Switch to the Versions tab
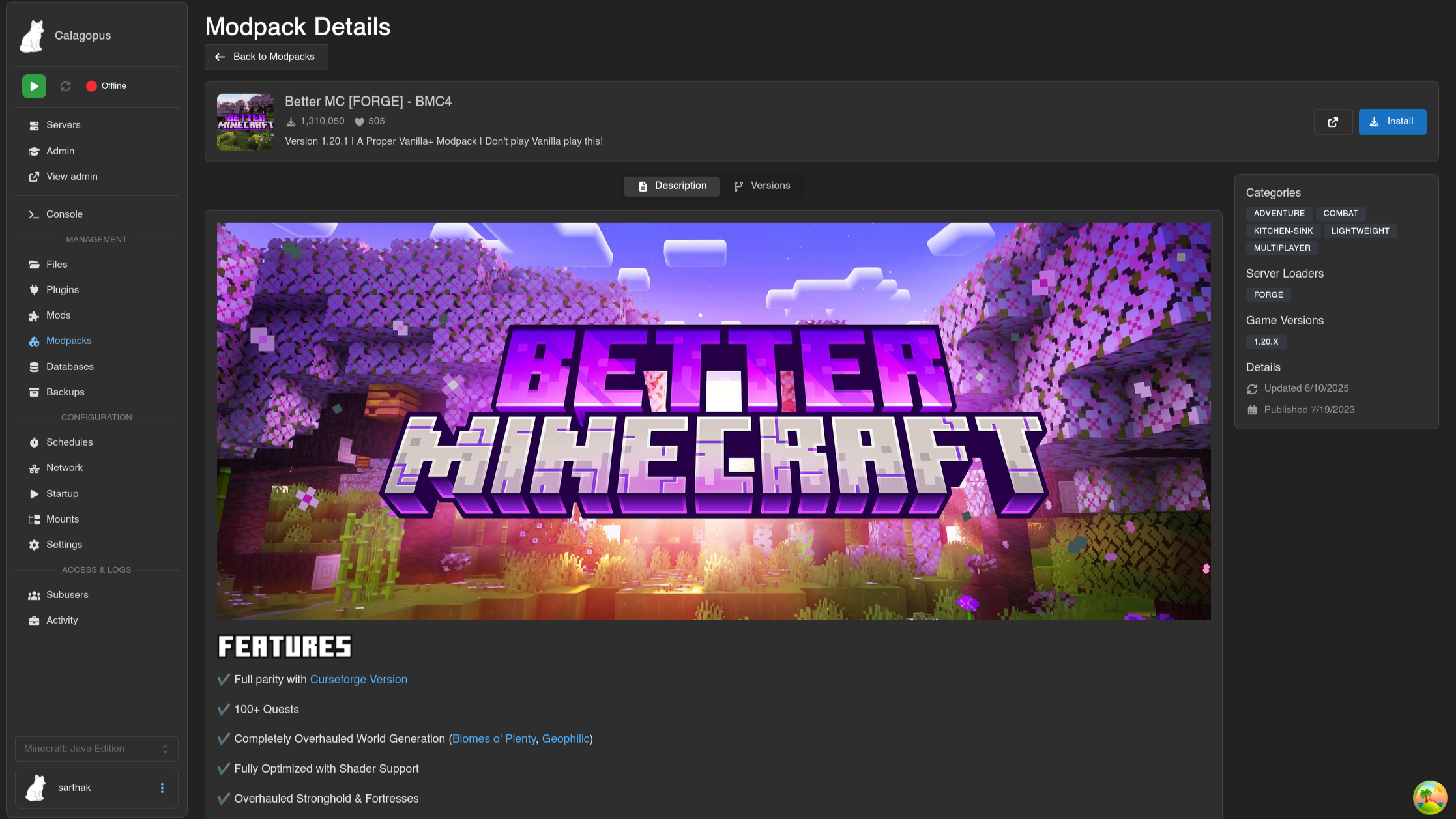The image size is (1456, 819). pos(762,186)
